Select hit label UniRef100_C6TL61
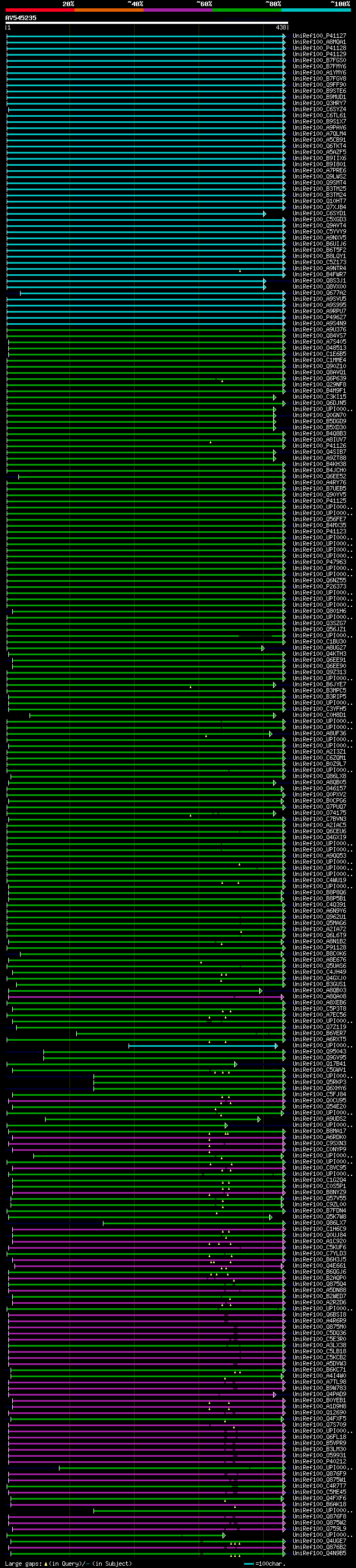 click(x=319, y=116)
